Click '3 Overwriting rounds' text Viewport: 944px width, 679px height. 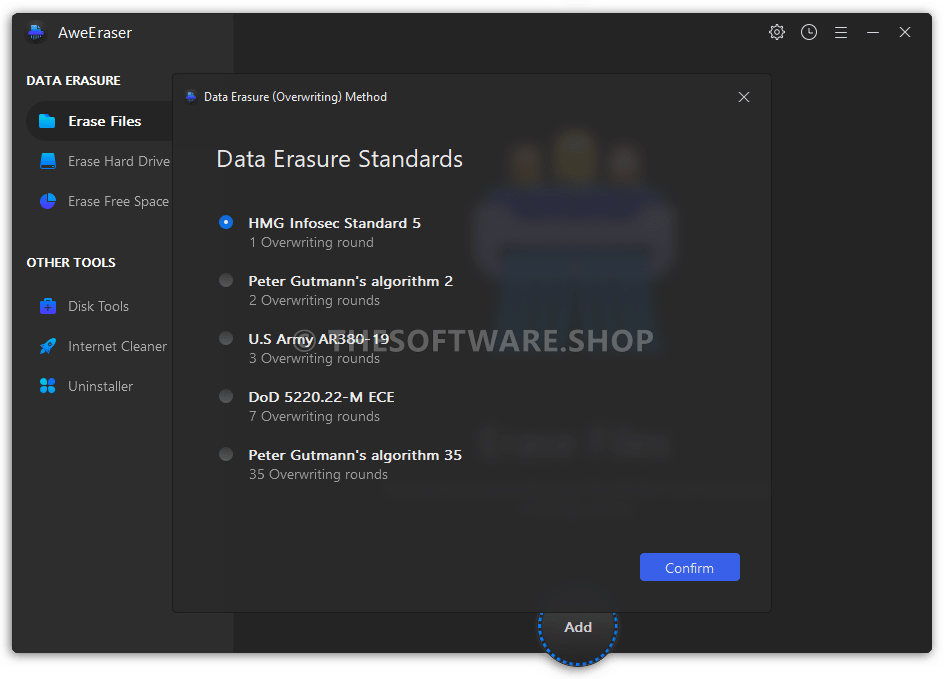314,358
